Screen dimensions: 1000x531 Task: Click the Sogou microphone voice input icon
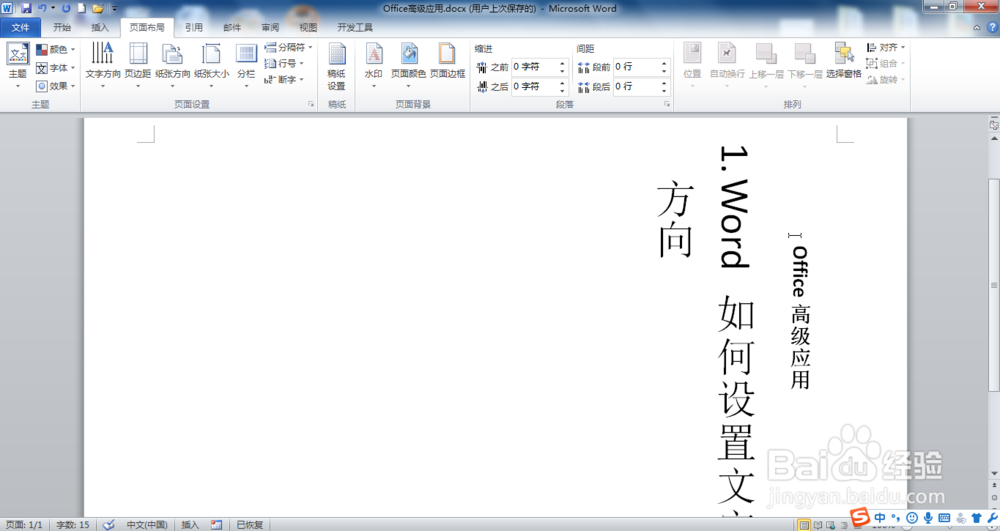tap(929, 518)
